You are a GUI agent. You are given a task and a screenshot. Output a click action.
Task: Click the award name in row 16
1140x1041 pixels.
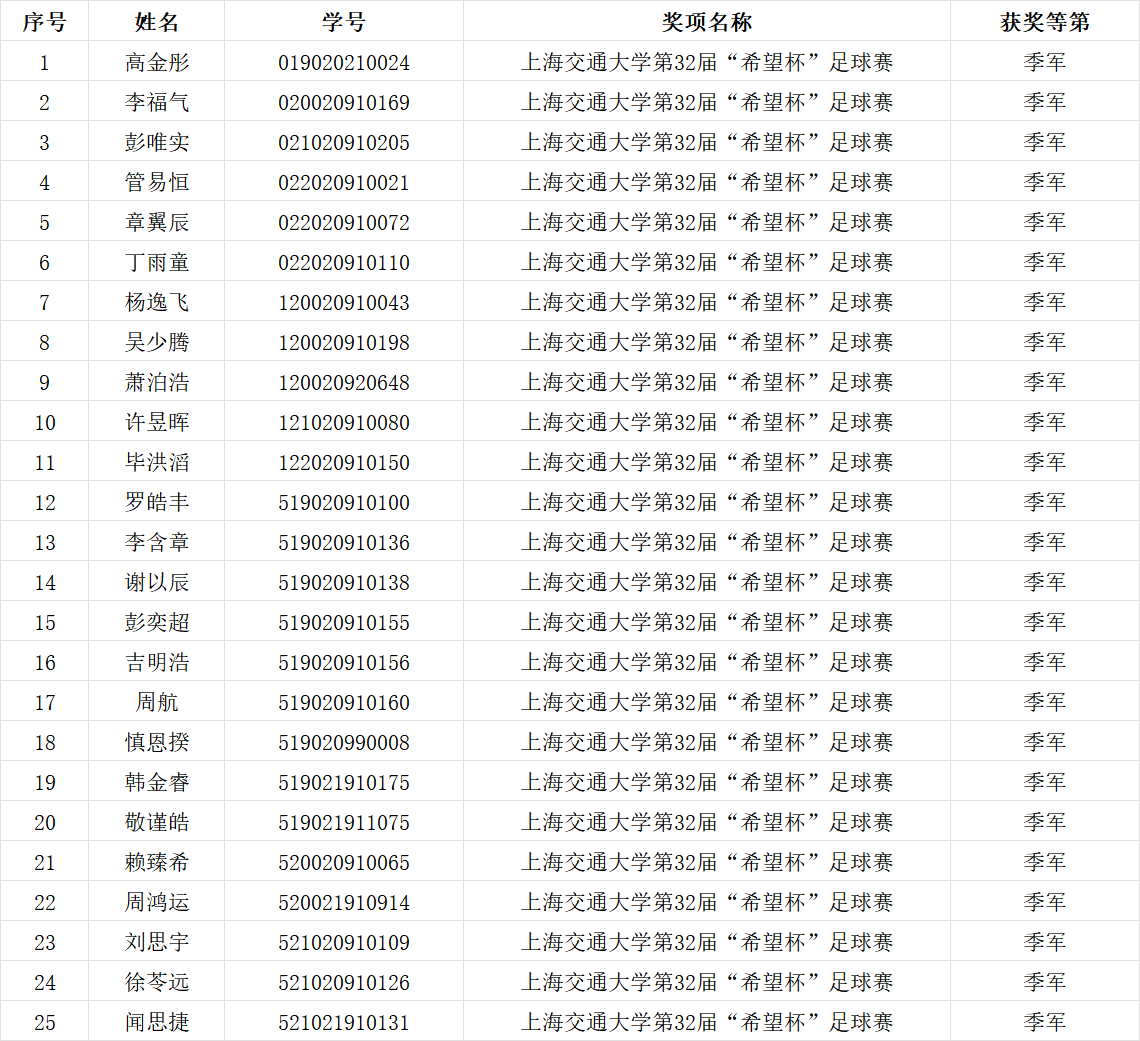[x=706, y=663]
